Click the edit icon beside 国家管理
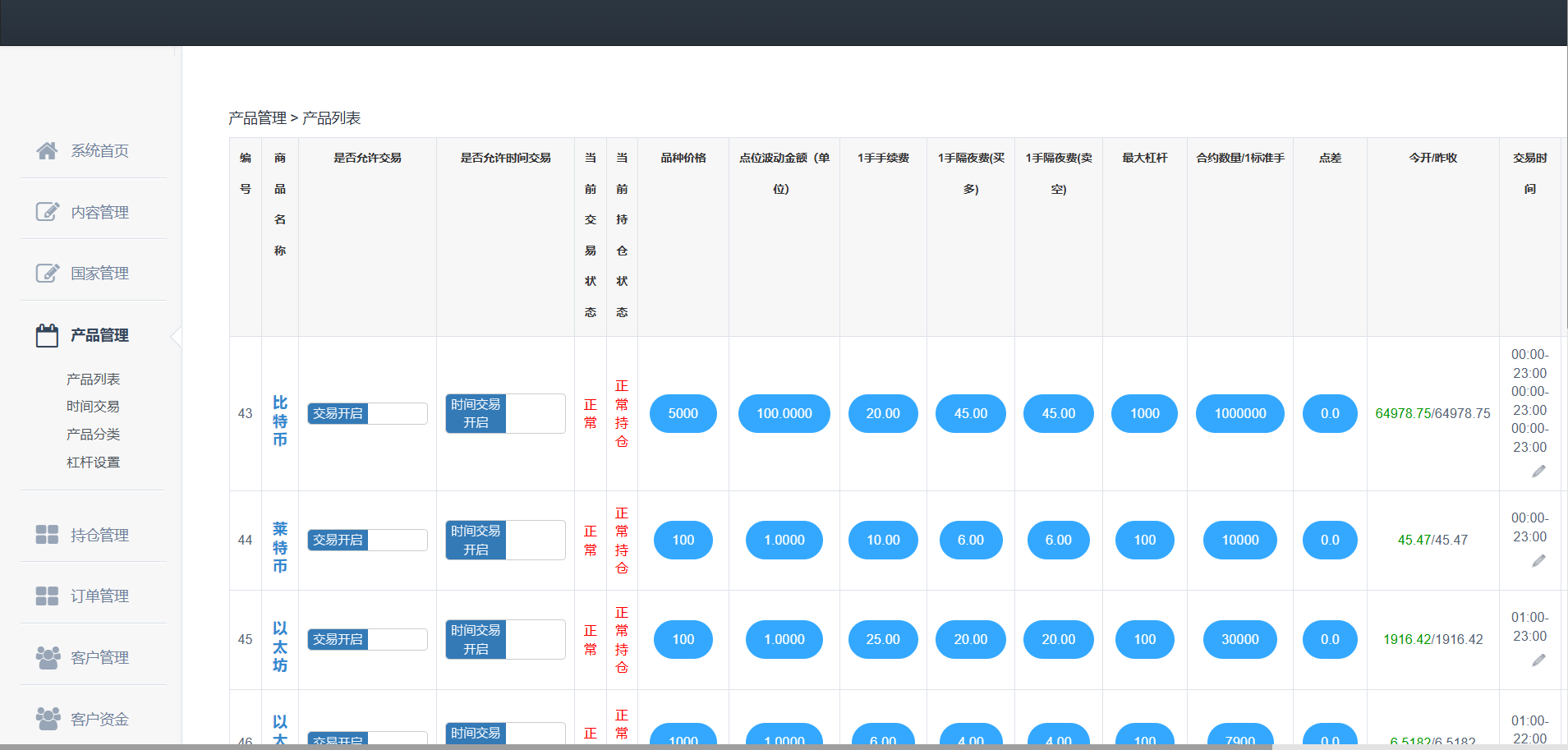1568x750 pixels. click(x=47, y=273)
